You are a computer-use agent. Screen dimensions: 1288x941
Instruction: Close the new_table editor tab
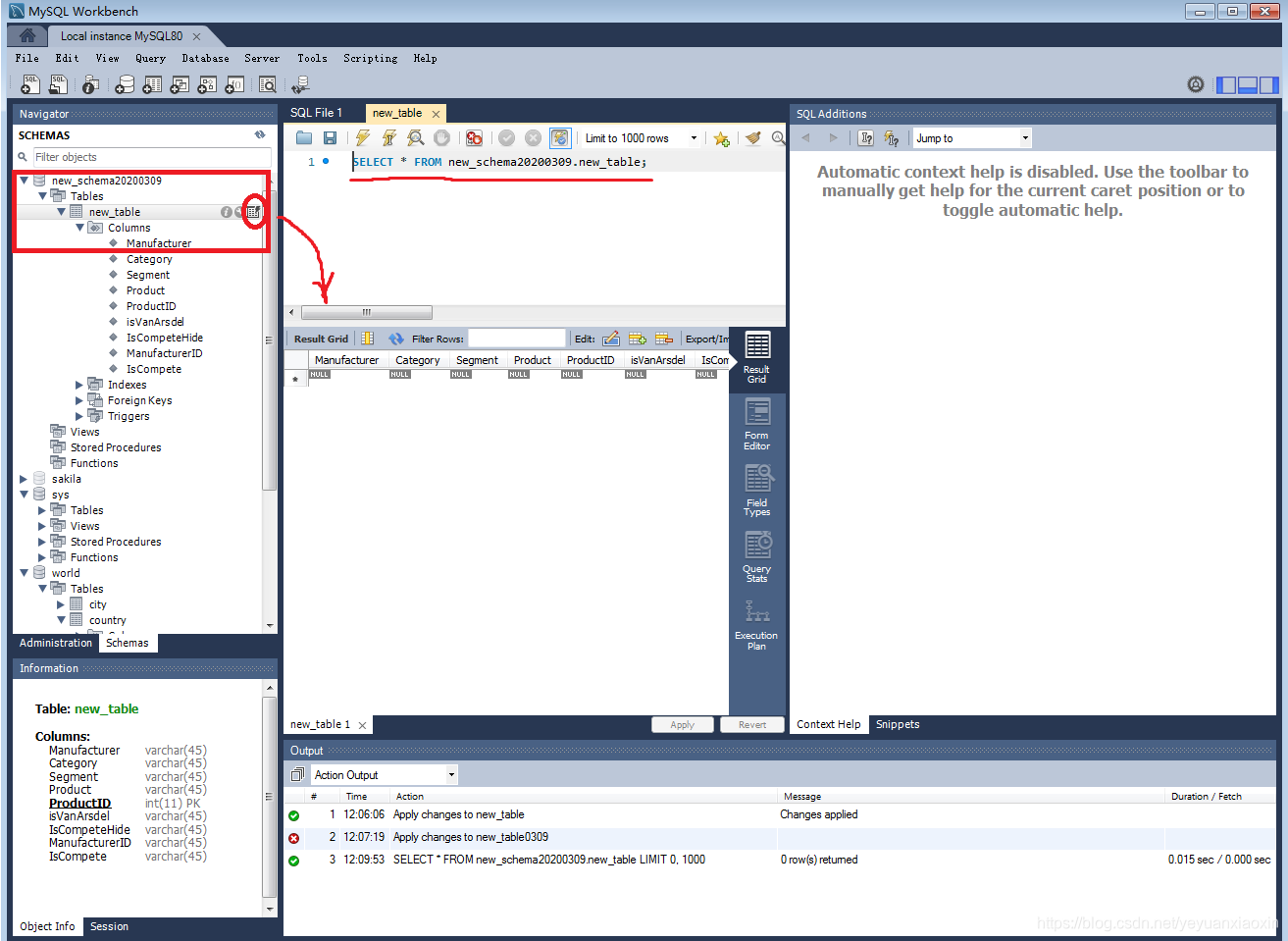(437, 114)
